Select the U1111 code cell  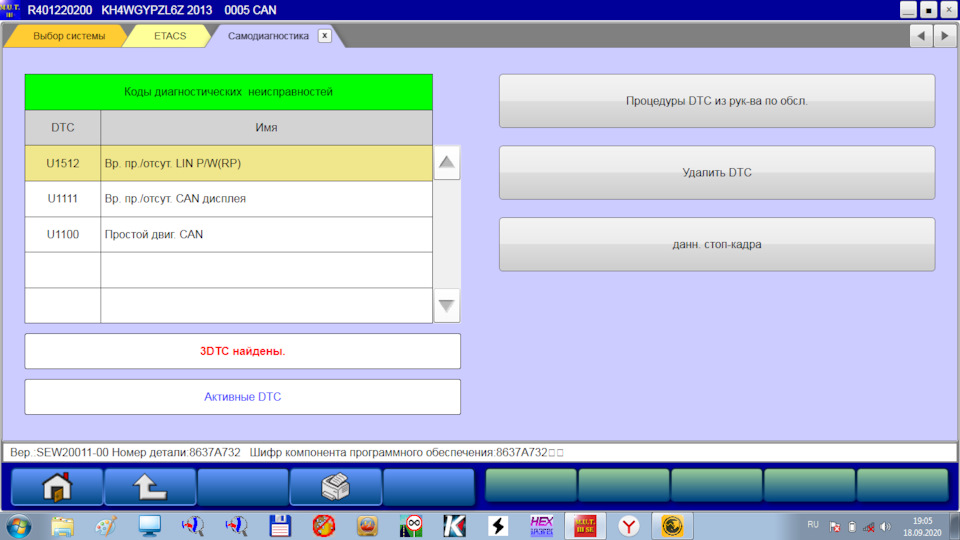tap(62, 198)
